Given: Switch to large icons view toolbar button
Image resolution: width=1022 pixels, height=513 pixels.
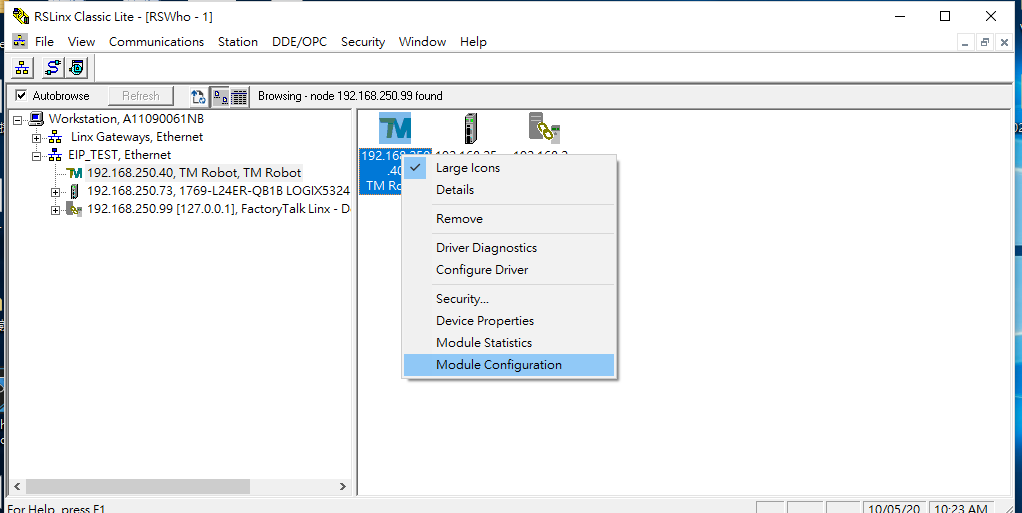Looking at the screenshot, I should coord(221,96).
